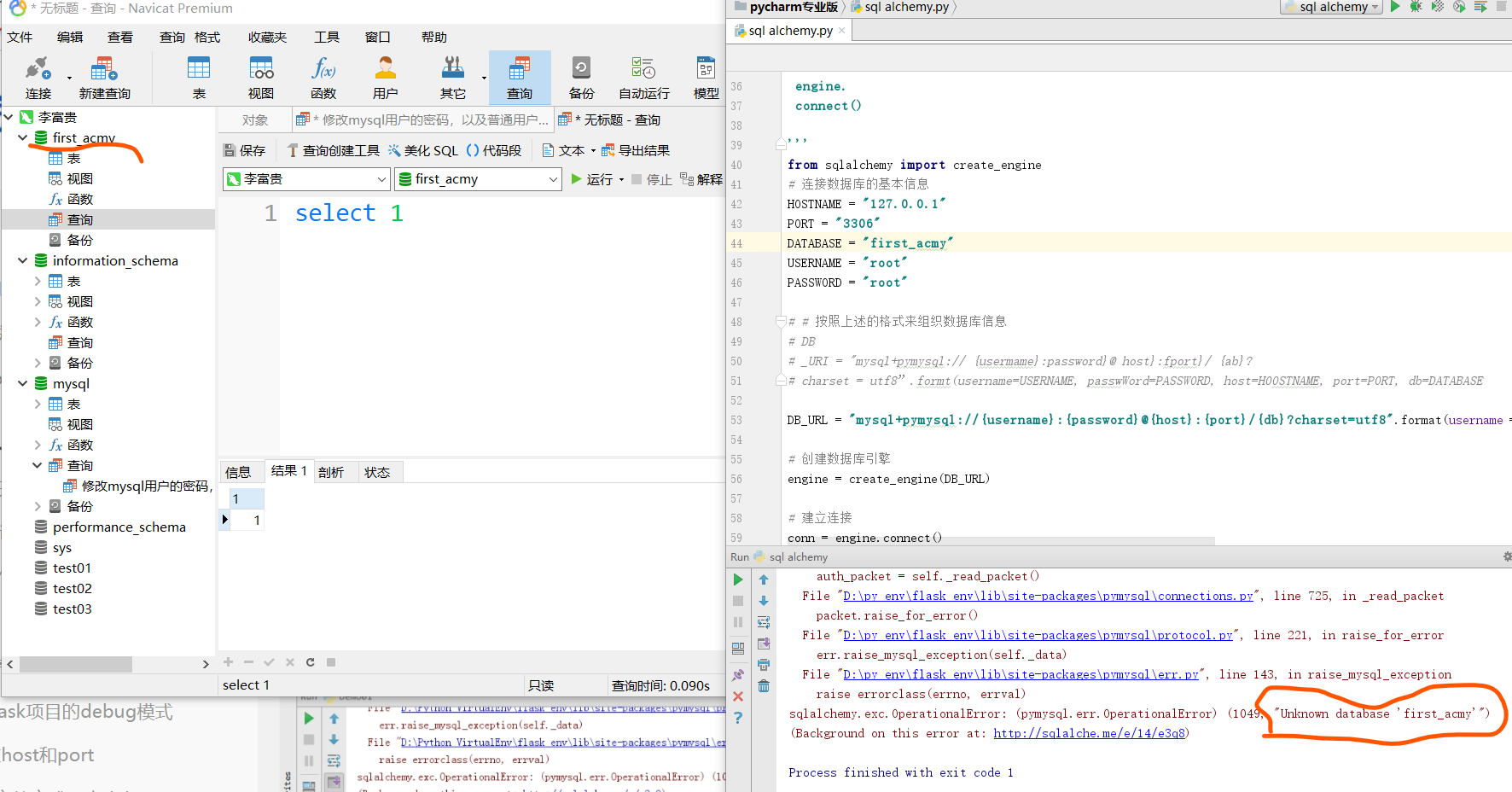Open the 收藏夹 favorites menu
This screenshot has width=1512, height=792.
pos(268,37)
